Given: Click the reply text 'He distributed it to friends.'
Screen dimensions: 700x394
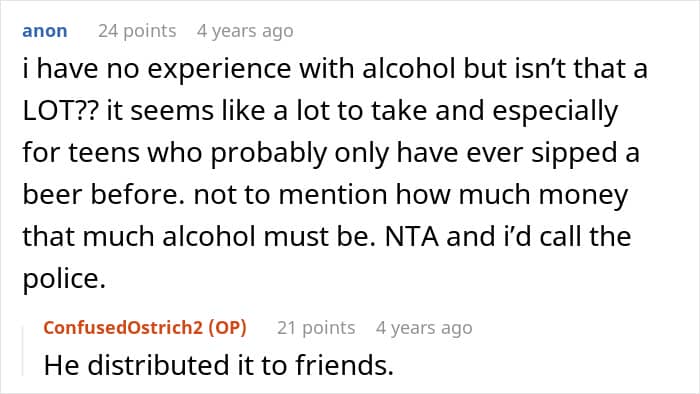Looking at the screenshot, I should pos(218,365).
